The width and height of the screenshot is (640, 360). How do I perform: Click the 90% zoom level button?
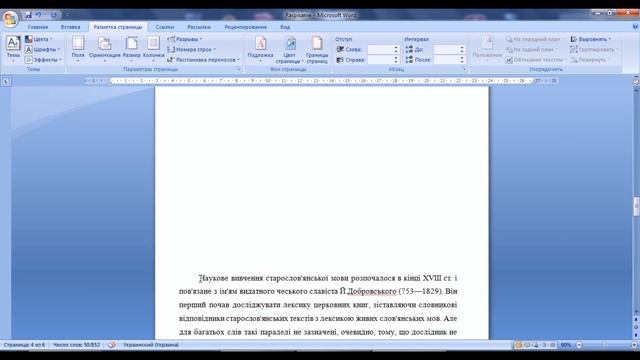tap(566, 345)
